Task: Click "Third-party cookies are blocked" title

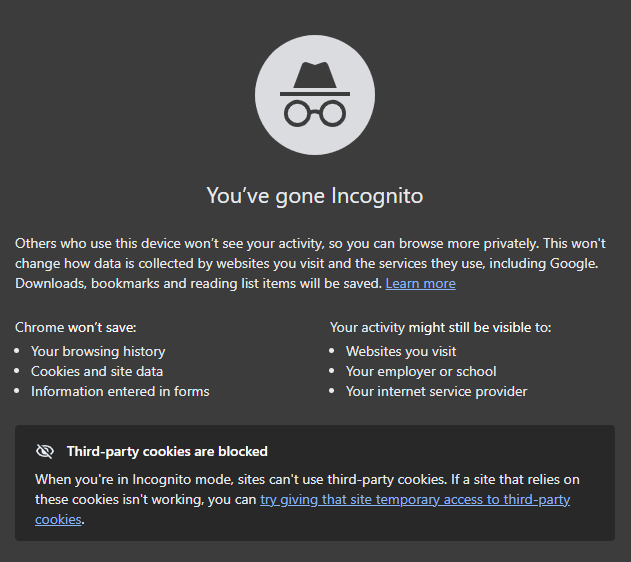Action: point(167,451)
